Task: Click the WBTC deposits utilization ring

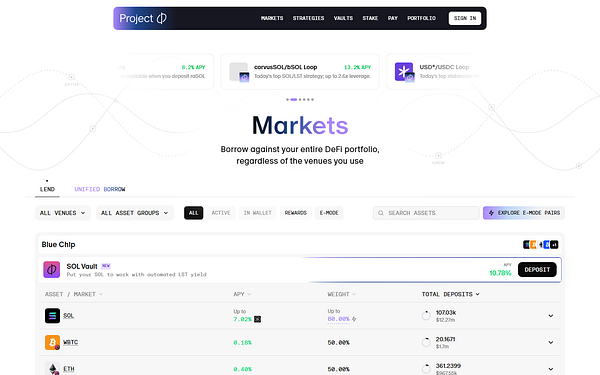Action: [x=426, y=342]
